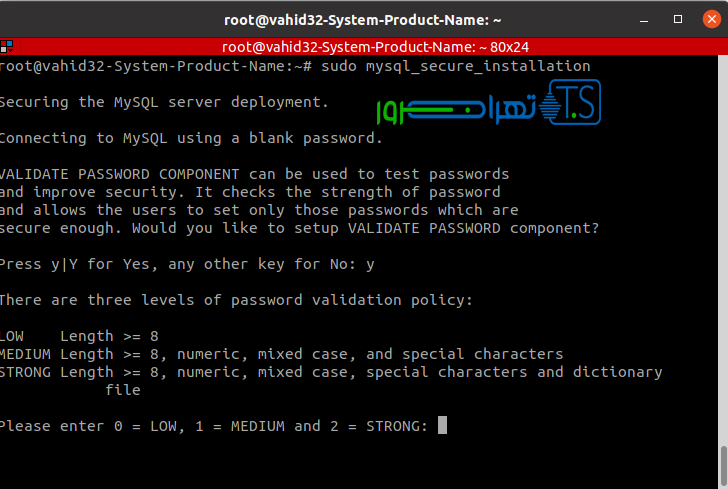The height and width of the screenshot is (489, 728).
Task: Click the vertical scrollbar thumb
Action: (723, 464)
